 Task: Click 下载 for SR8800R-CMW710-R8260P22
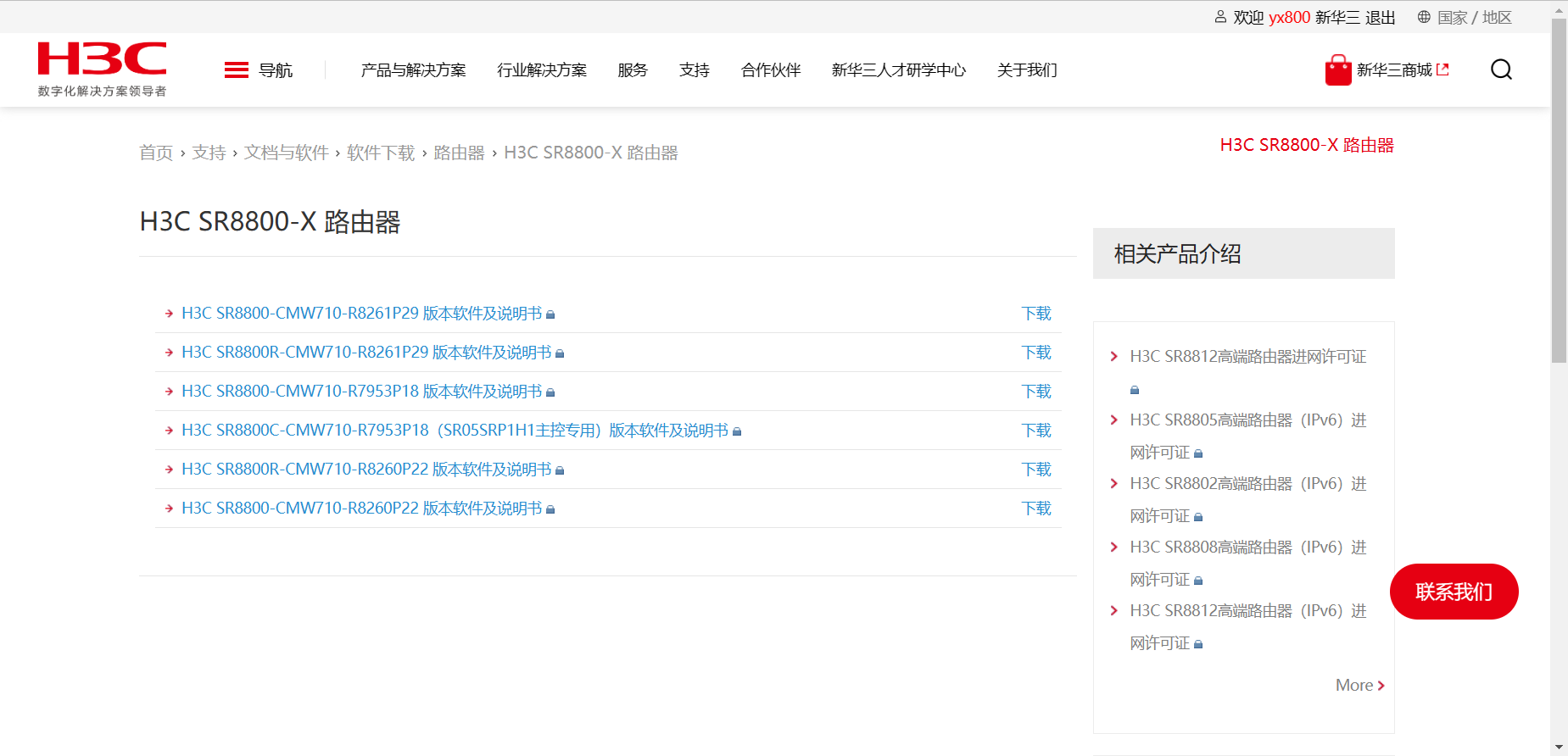[1036, 470]
